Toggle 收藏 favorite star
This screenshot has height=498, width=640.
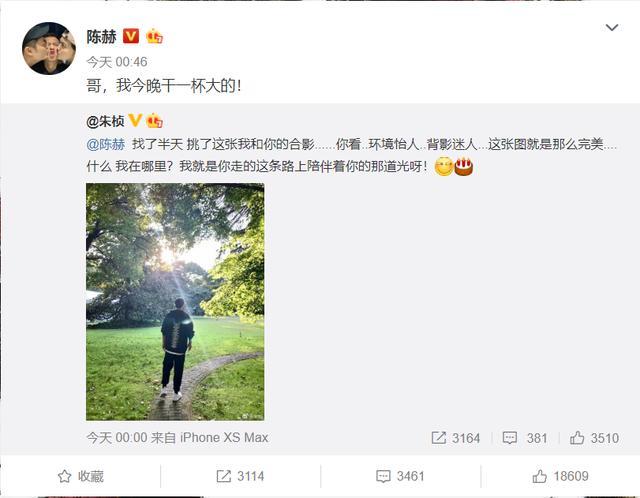[x=80, y=476]
